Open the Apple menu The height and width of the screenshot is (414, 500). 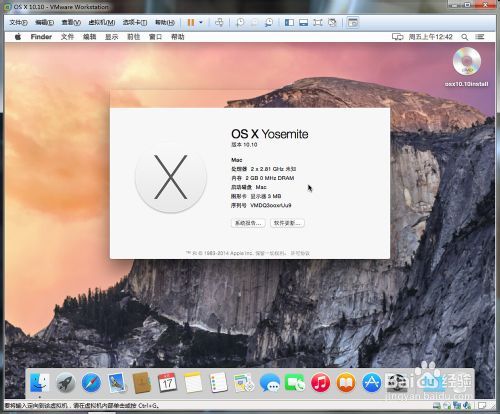tap(18, 37)
